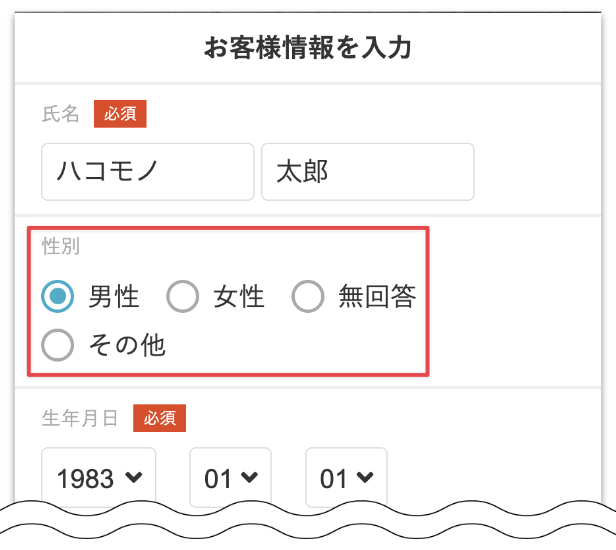Click the お客様情報を入力 header title
616x550 pixels.
308,47
